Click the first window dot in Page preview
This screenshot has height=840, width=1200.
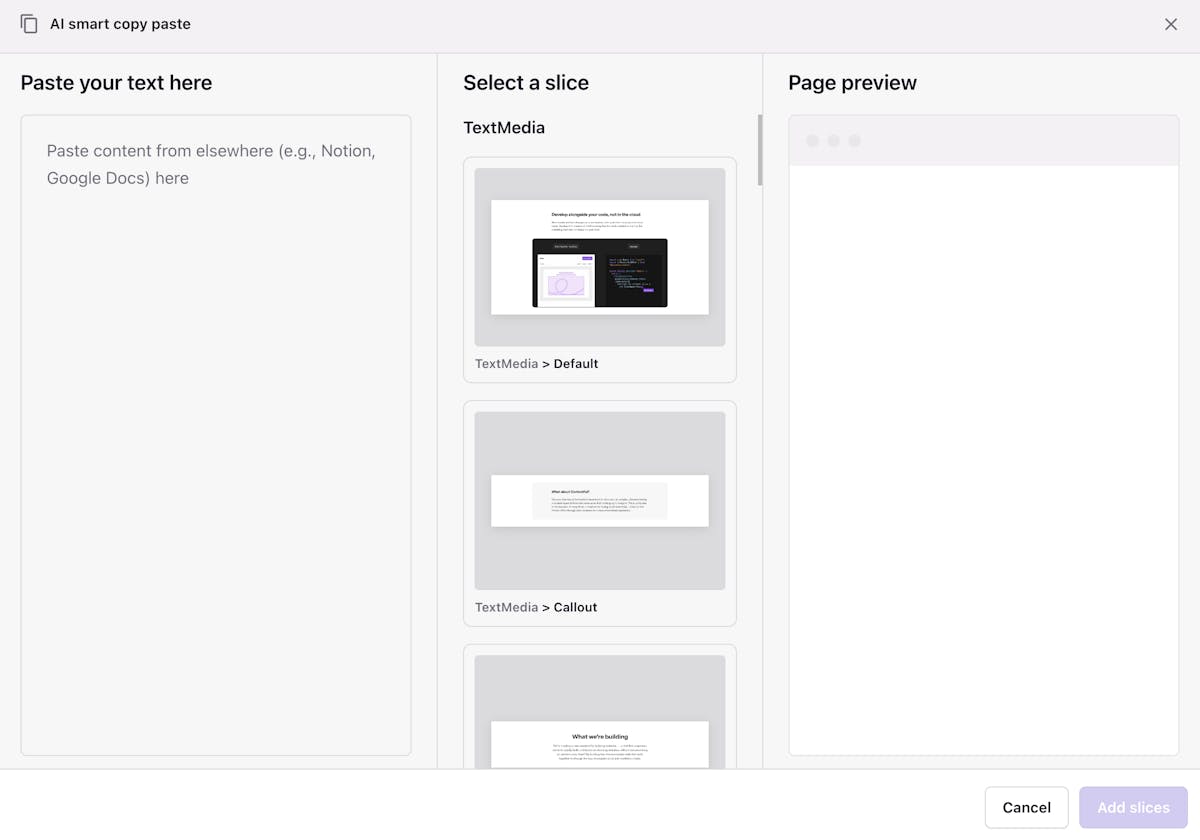812,140
